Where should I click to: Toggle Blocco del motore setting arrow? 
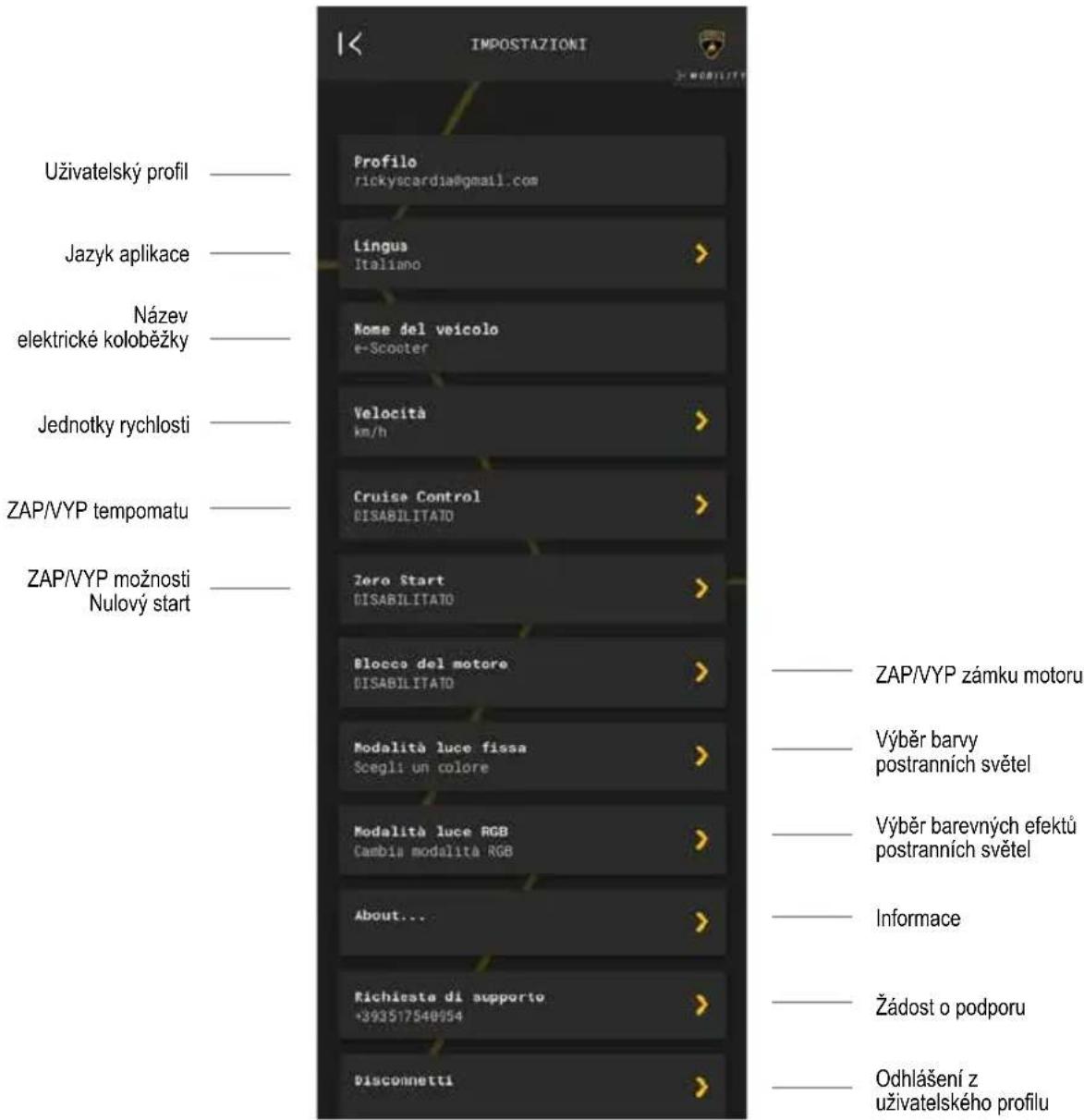point(701,672)
